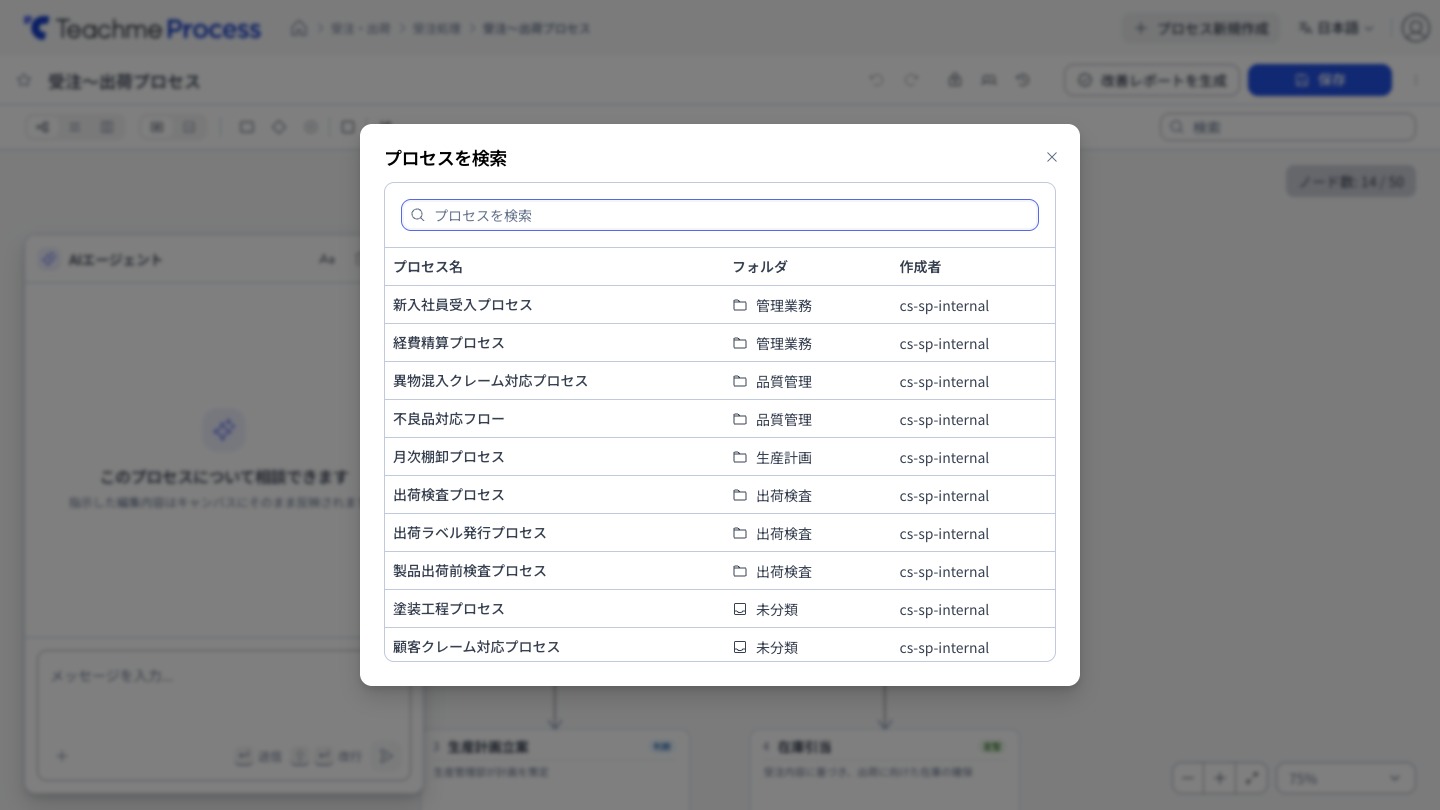Choose the 塗装工程プロセス entry

tap(720, 609)
